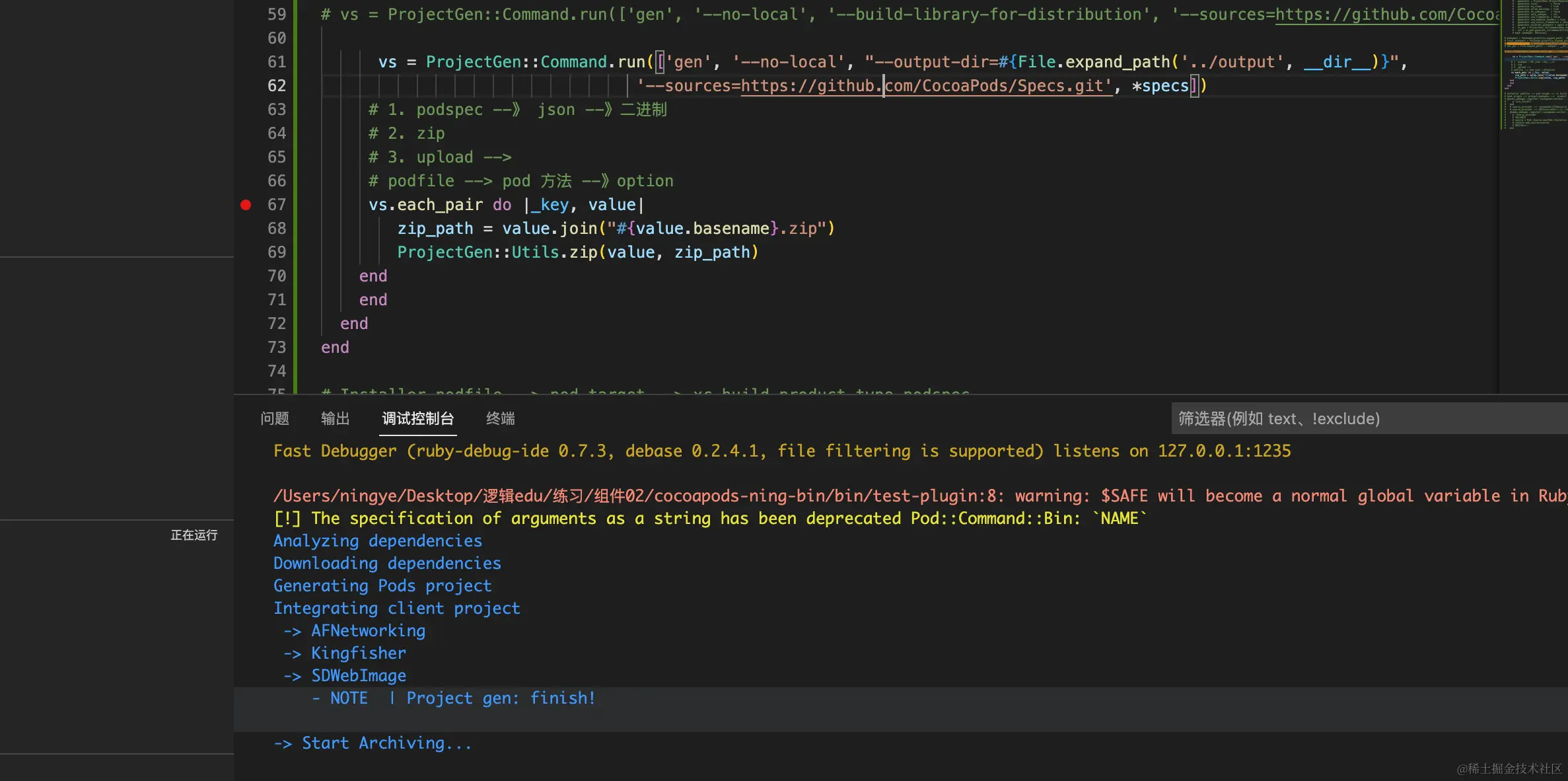Click the 'Start Archiving...' console output

coord(386,743)
